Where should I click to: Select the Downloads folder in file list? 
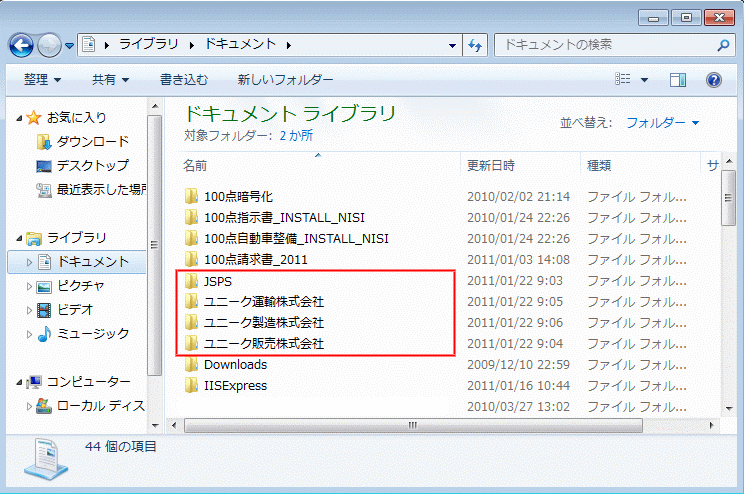tap(235, 364)
